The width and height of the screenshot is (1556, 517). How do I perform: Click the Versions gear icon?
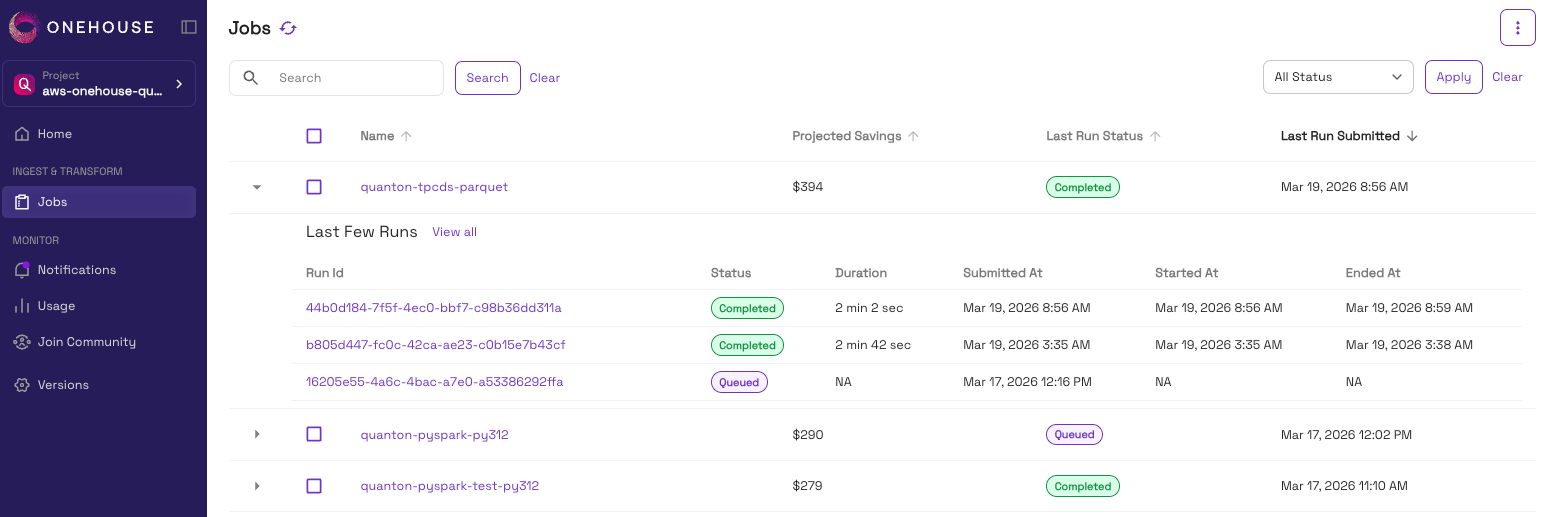tap(22, 385)
